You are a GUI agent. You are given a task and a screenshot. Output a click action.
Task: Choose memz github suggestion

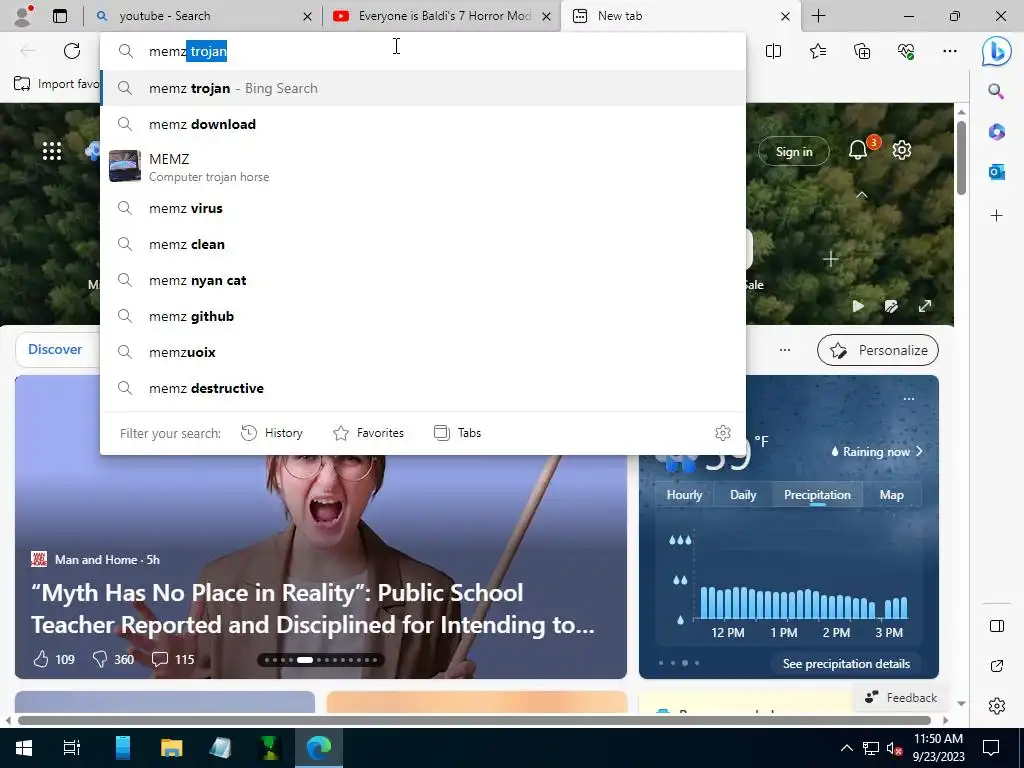[x=423, y=316]
